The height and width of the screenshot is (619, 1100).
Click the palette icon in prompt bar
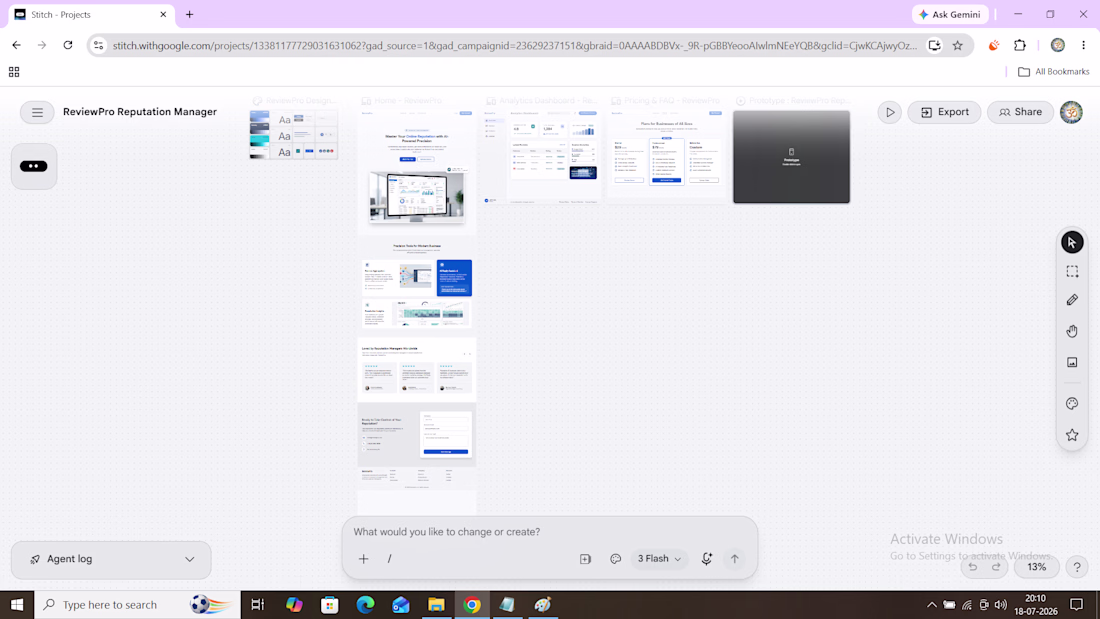pos(615,559)
